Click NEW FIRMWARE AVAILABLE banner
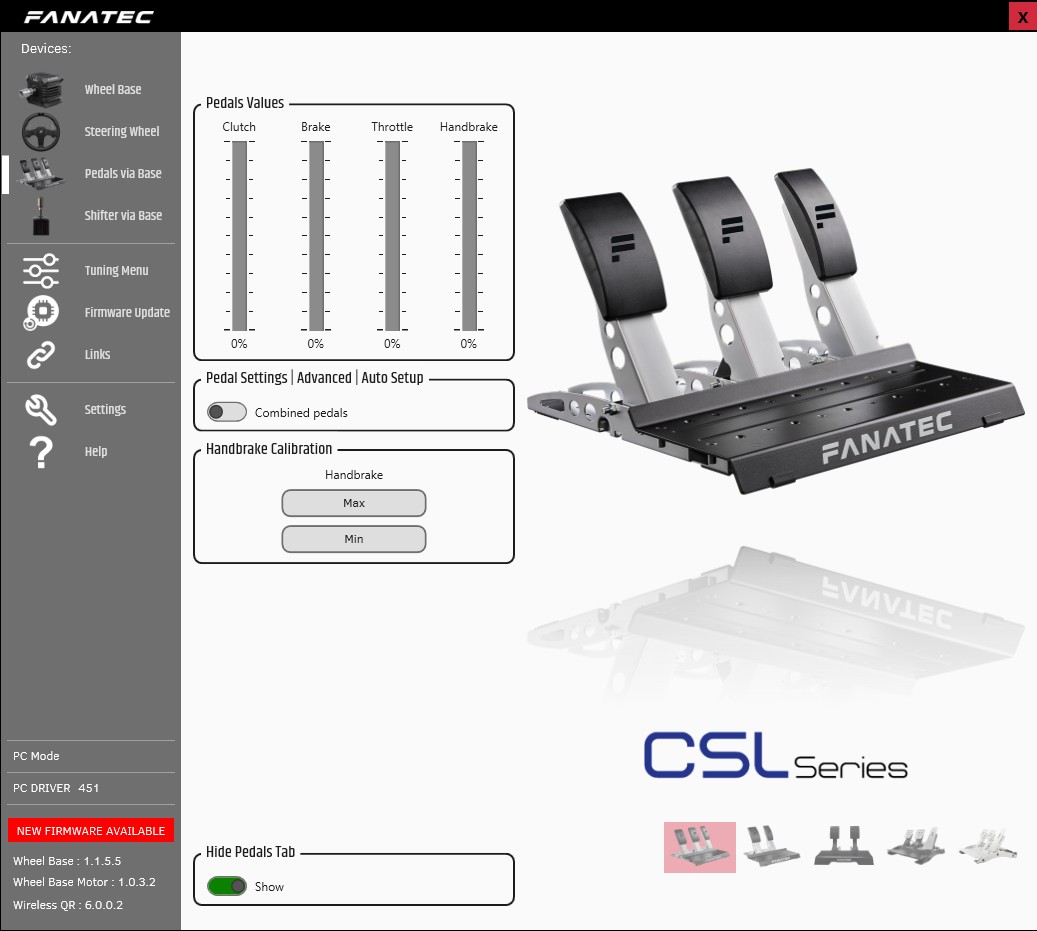The width and height of the screenshot is (1037, 931). coord(91,830)
